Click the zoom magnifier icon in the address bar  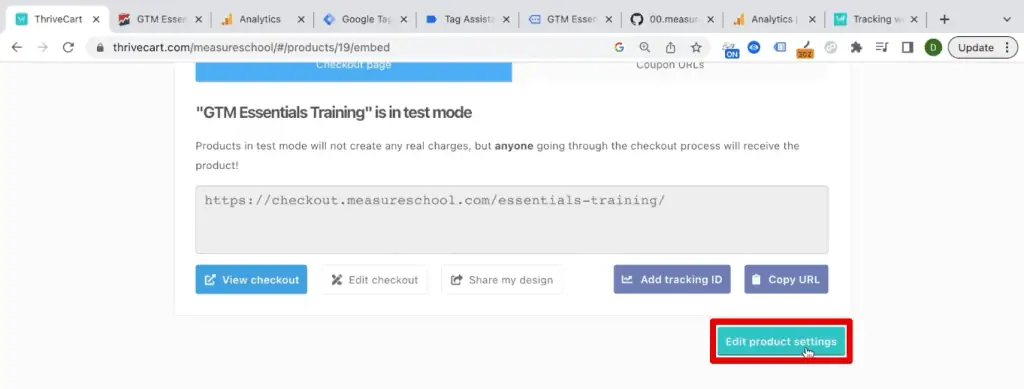(645, 48)
